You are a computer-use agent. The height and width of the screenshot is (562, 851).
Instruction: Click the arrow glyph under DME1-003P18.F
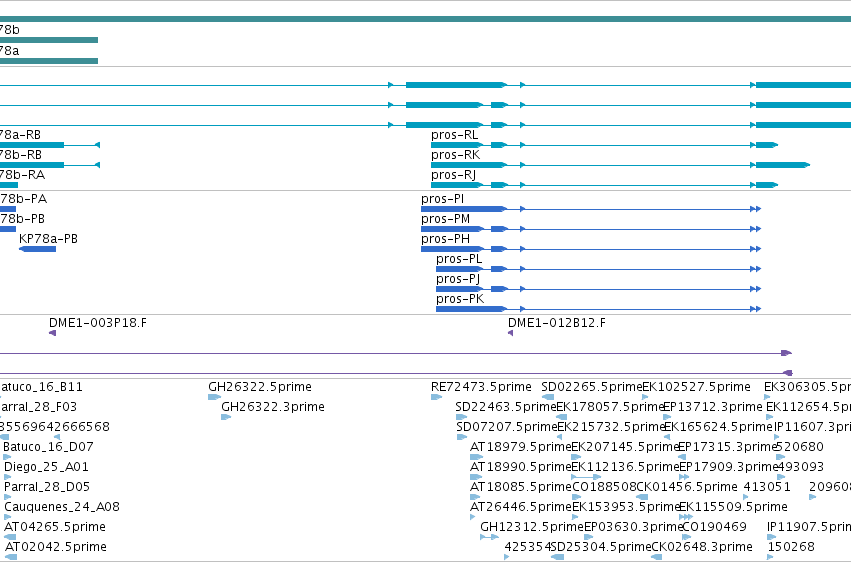coord(53,333)
